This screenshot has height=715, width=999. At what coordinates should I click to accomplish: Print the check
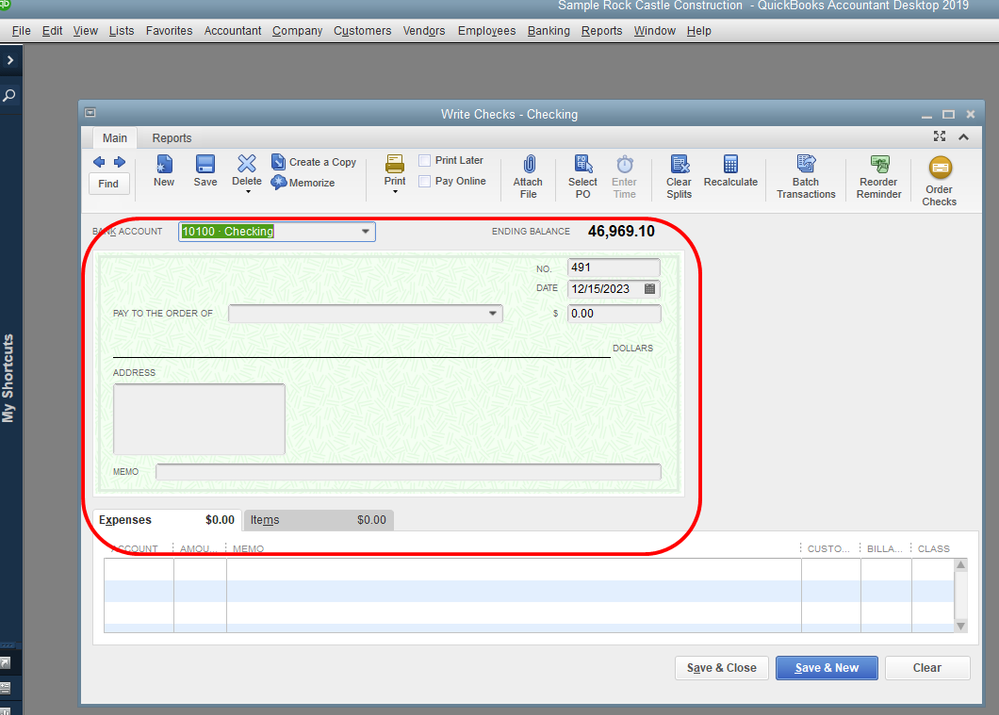394,170
